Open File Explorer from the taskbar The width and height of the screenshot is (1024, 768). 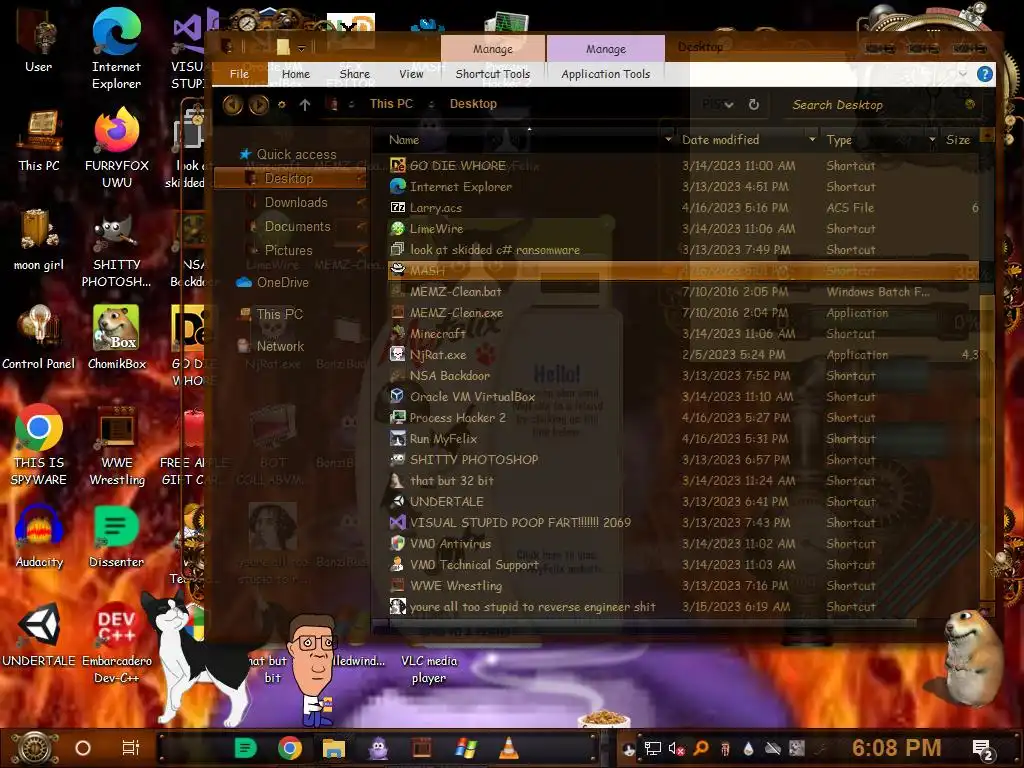coord(334,748)
